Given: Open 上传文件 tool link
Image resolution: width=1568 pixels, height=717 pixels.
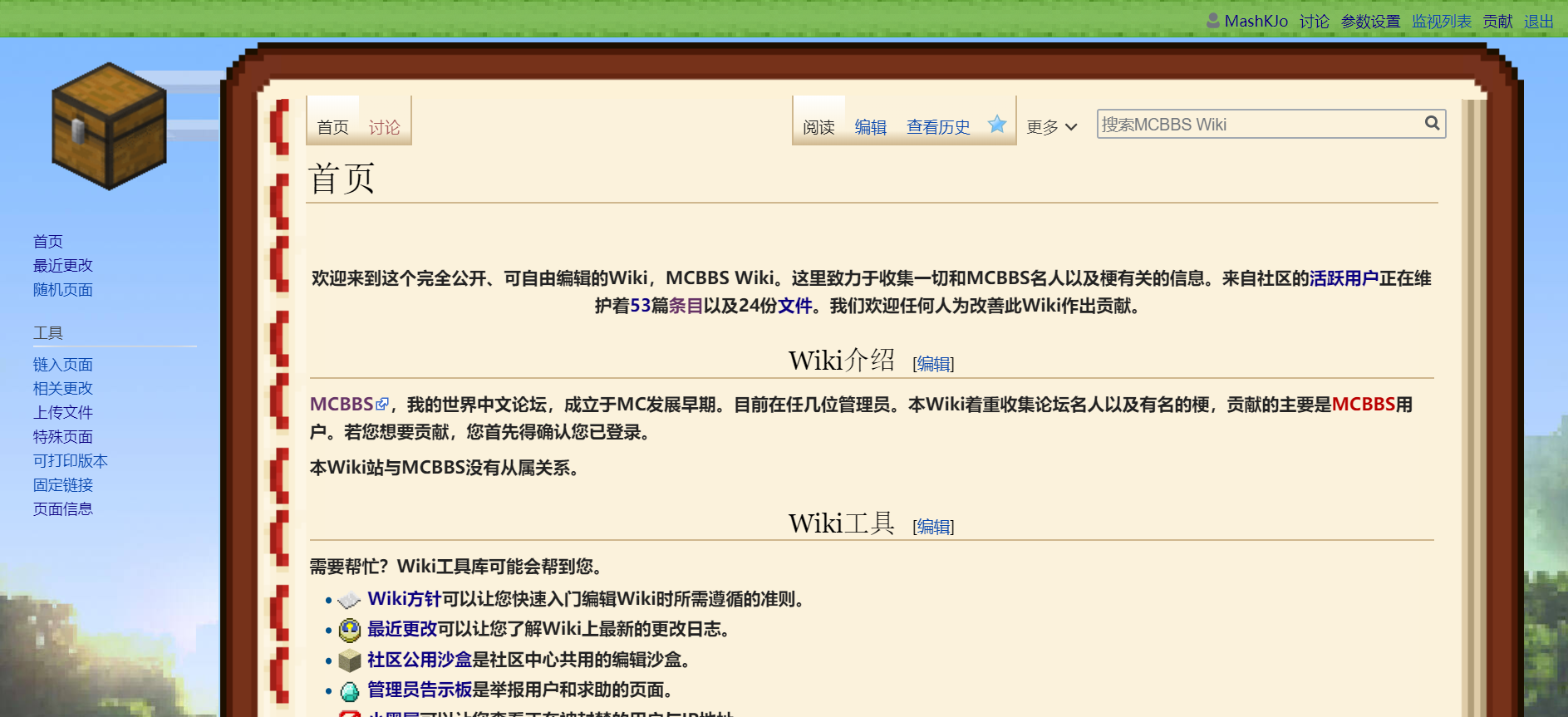Looking at the screenshot, I should [x=63, y=413].
